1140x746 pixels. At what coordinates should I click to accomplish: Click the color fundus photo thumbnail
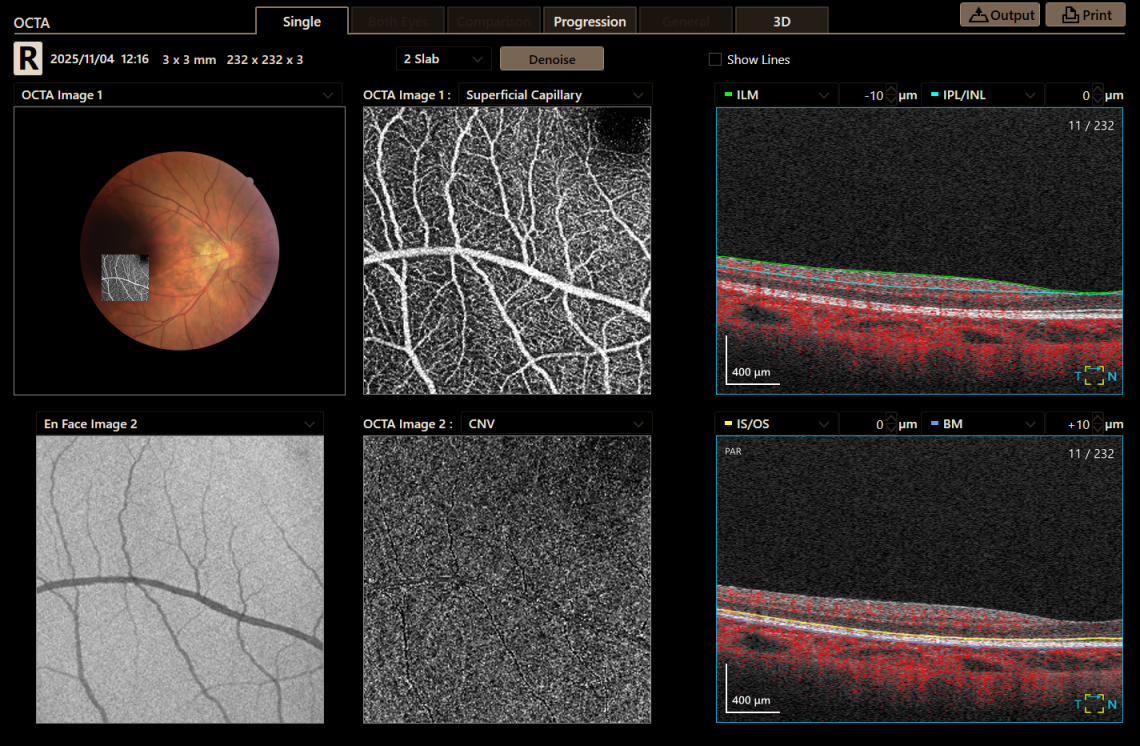click(179, 251)
